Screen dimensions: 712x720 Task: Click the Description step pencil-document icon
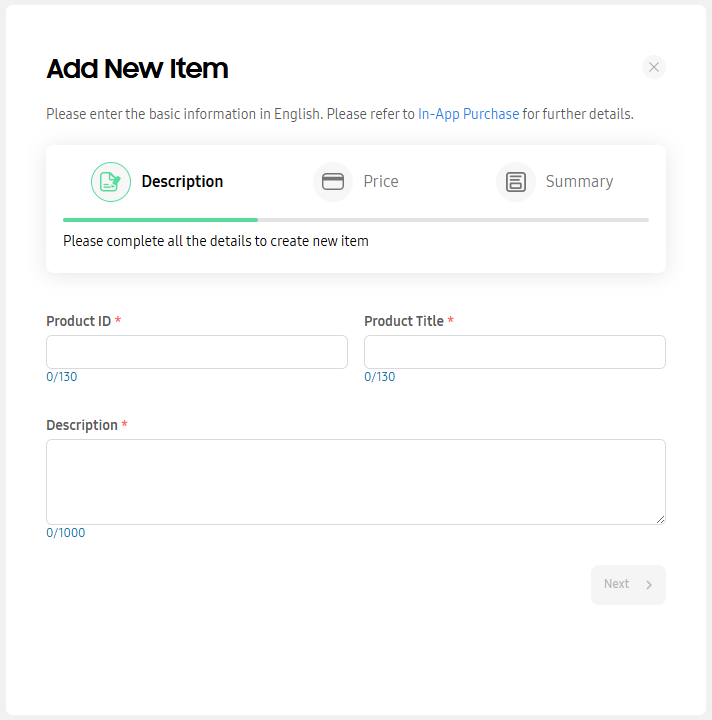111,182
